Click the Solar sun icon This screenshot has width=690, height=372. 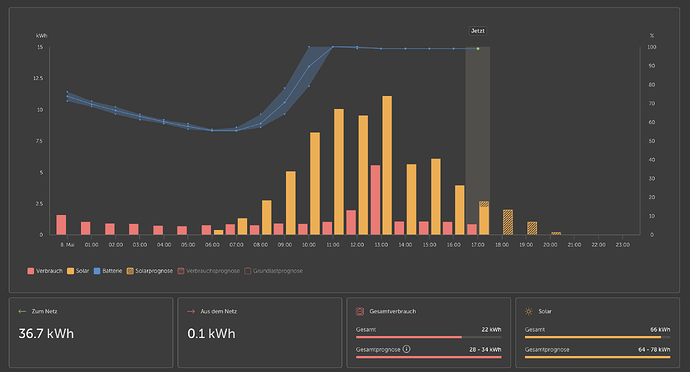[529, 311]
